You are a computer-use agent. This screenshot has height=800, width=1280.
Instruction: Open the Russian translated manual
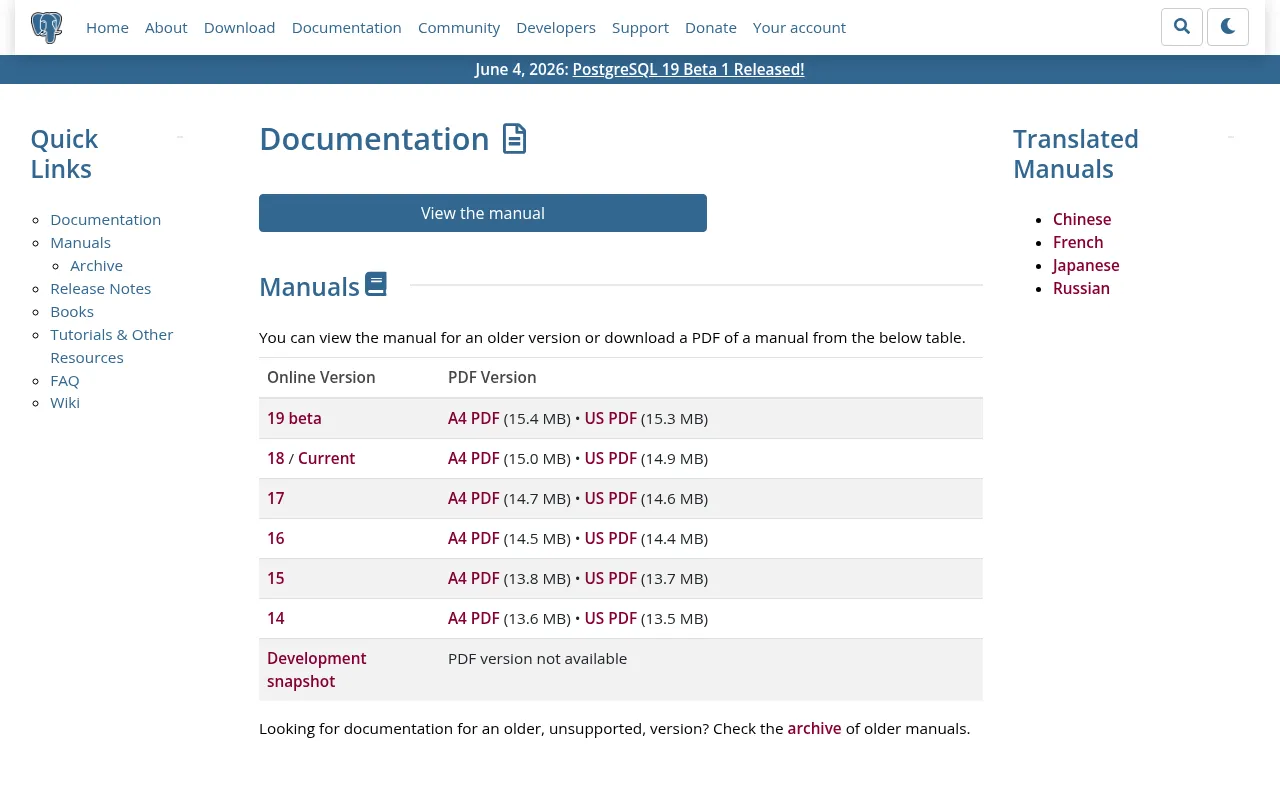[x=1081, y=289]
